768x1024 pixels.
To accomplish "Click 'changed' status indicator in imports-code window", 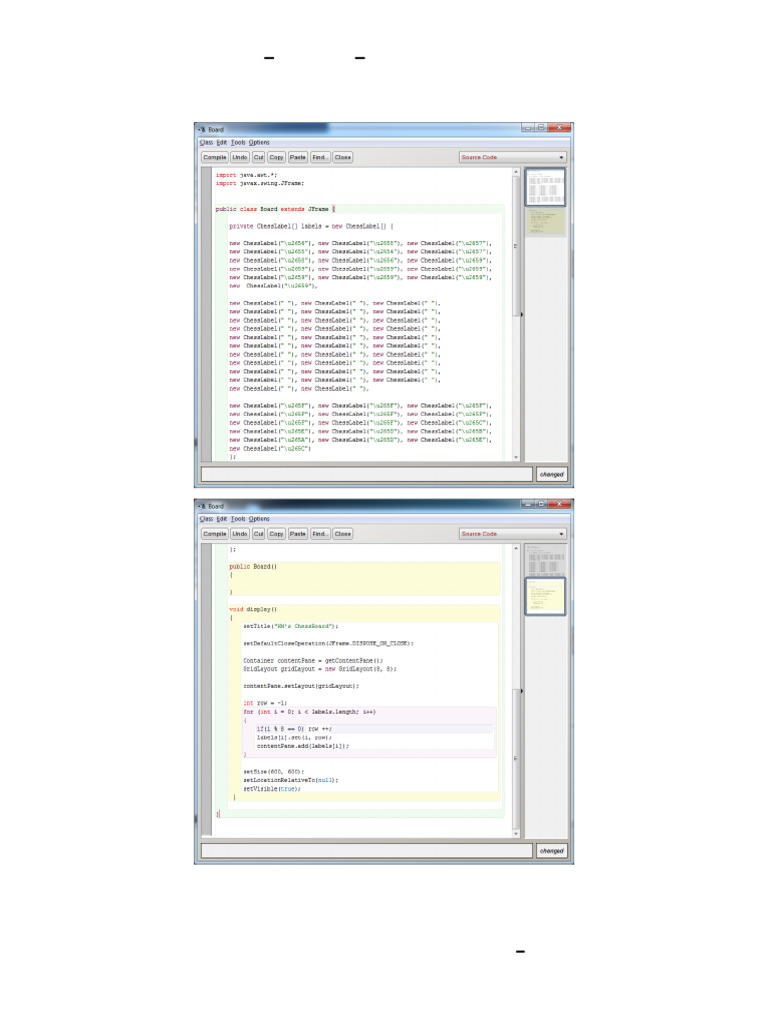I will pos(552,474).
